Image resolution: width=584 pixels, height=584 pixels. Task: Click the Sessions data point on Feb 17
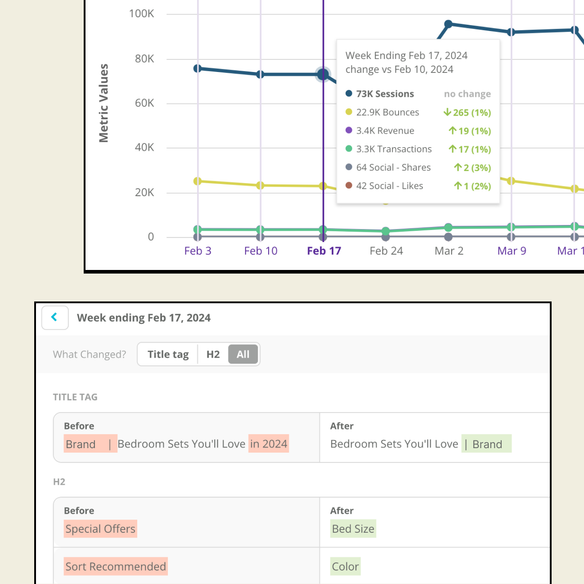323,74
